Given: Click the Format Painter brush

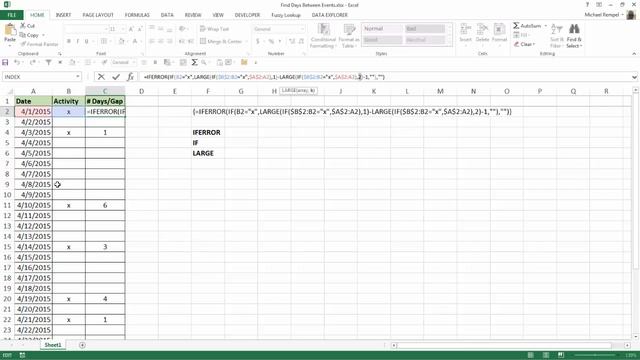Looking at the screenshot, I should click(39, 44).
